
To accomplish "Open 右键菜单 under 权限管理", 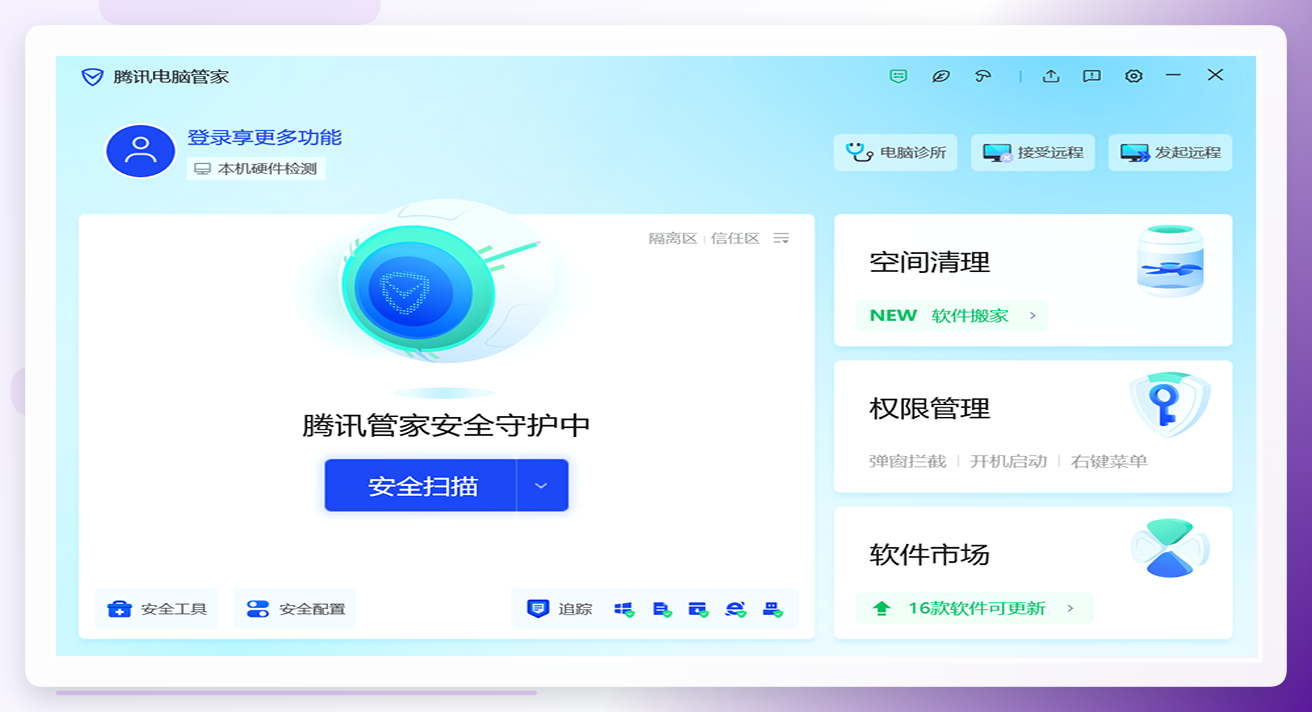I will tap(1109, 461).
